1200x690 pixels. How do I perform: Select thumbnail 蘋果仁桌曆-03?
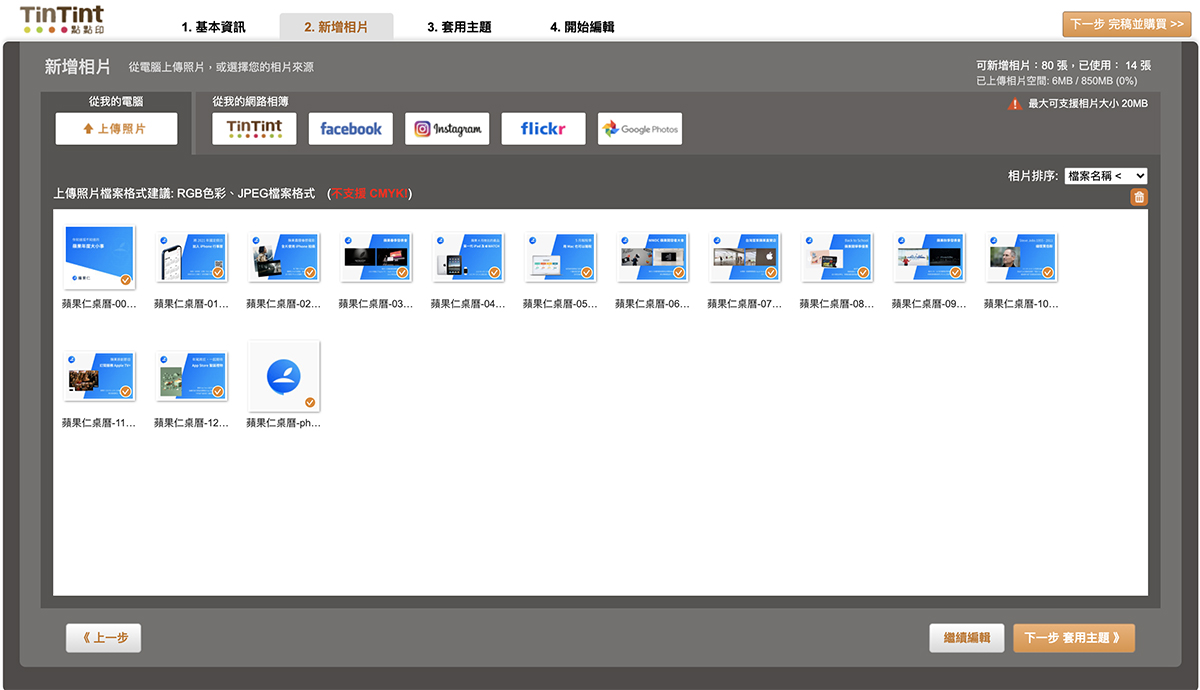click(375, 256)
